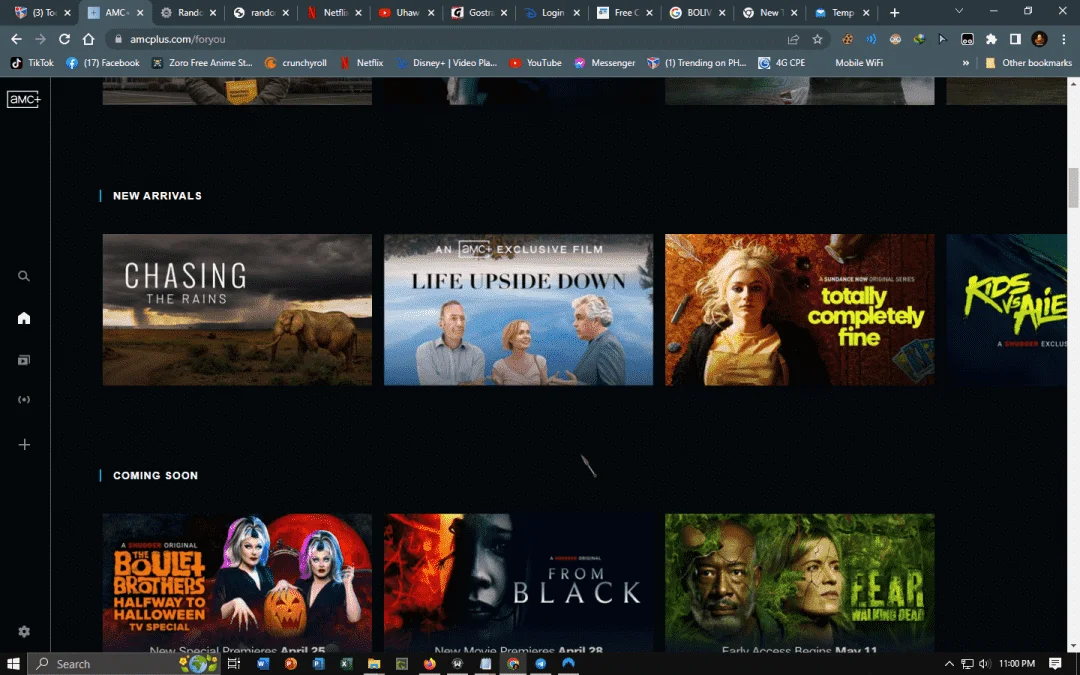Open the notification center icon
The height and width of the screenshot is (675, 1080).
(1055, 663)
